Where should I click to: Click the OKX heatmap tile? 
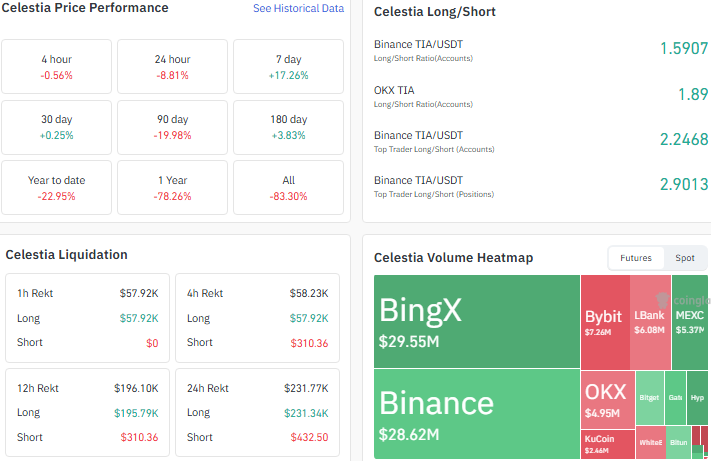click(608, 400)
